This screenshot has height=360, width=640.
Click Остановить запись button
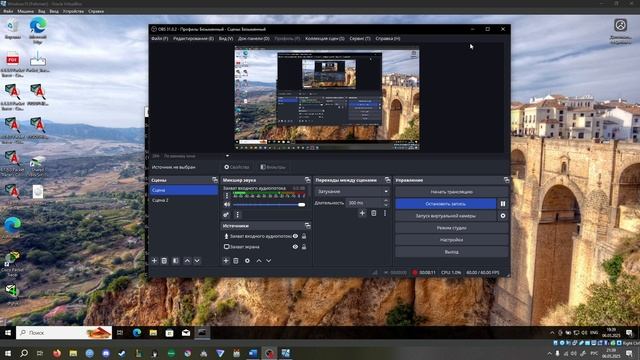point(446,203)
